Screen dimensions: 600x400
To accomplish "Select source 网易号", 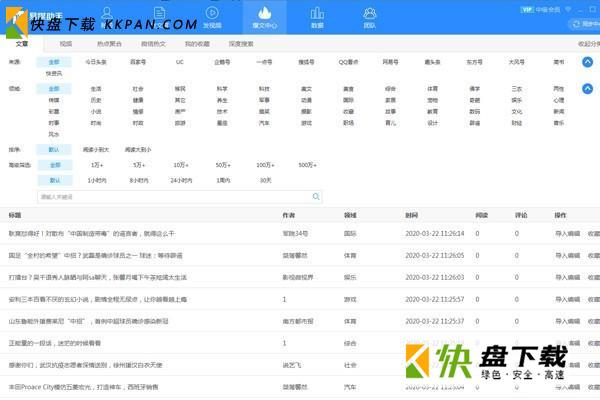I will click(x=390, y=62).
